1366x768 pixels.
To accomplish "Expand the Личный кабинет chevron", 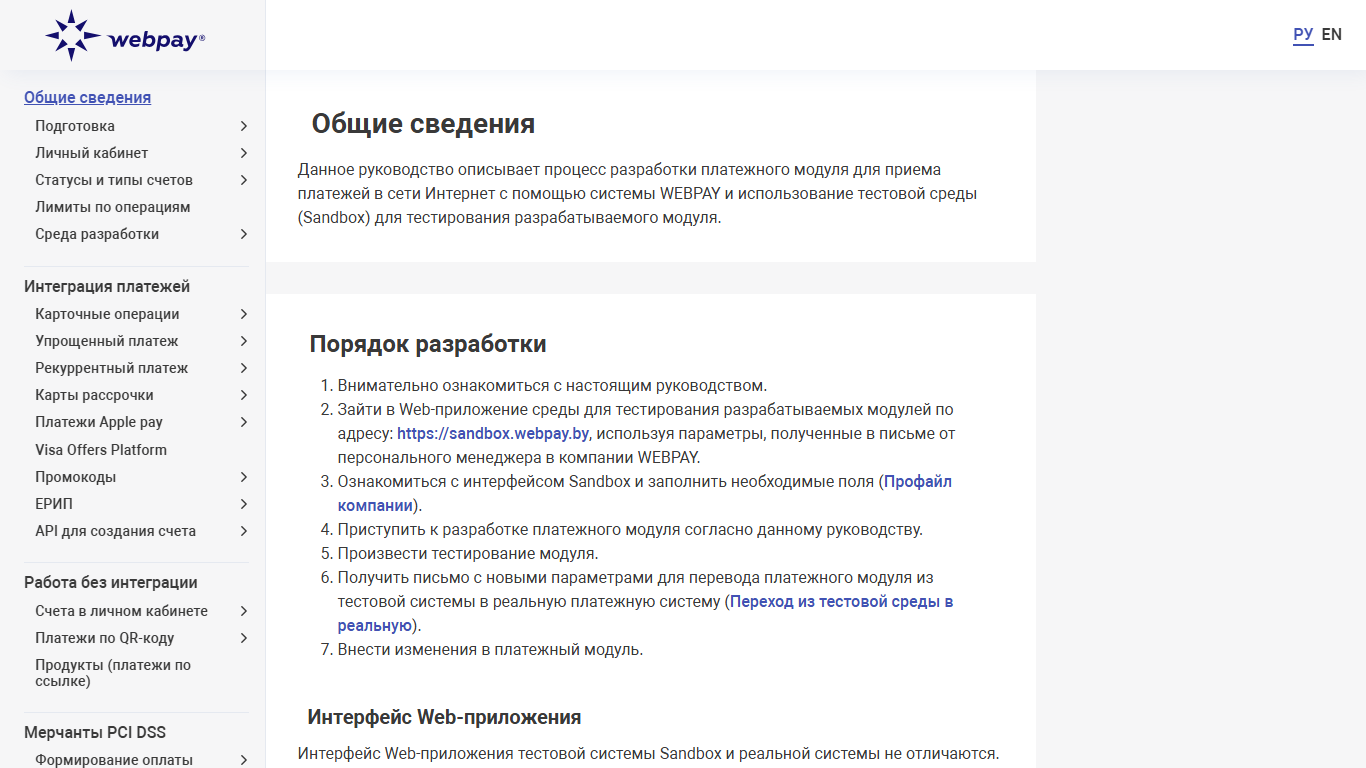I will tap(243, 153).
